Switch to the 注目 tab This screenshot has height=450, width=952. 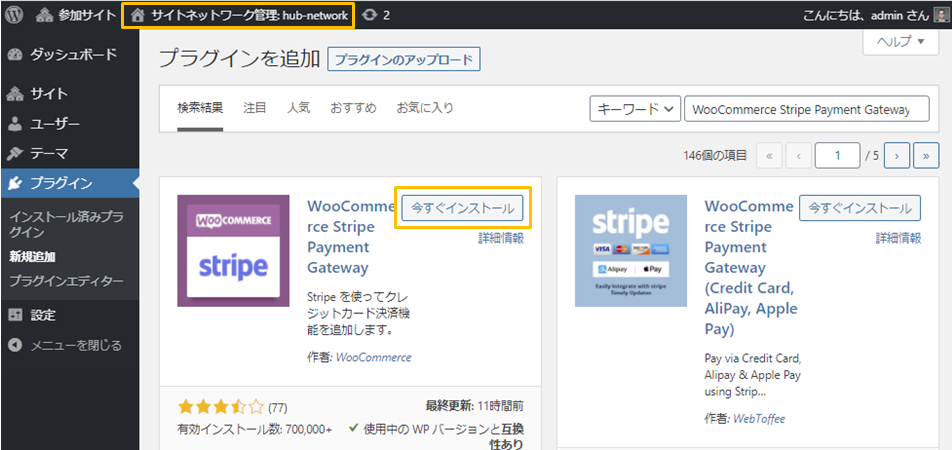coord(255,108)
